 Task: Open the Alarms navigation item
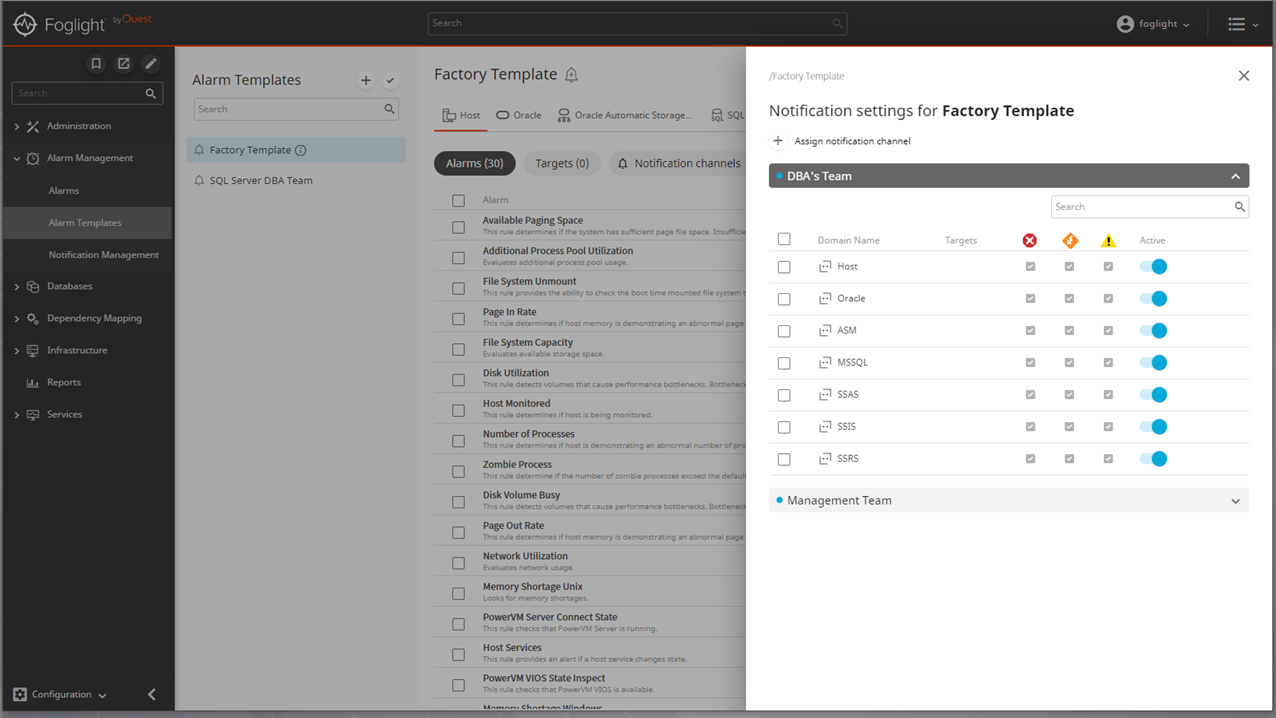[64, 190]
